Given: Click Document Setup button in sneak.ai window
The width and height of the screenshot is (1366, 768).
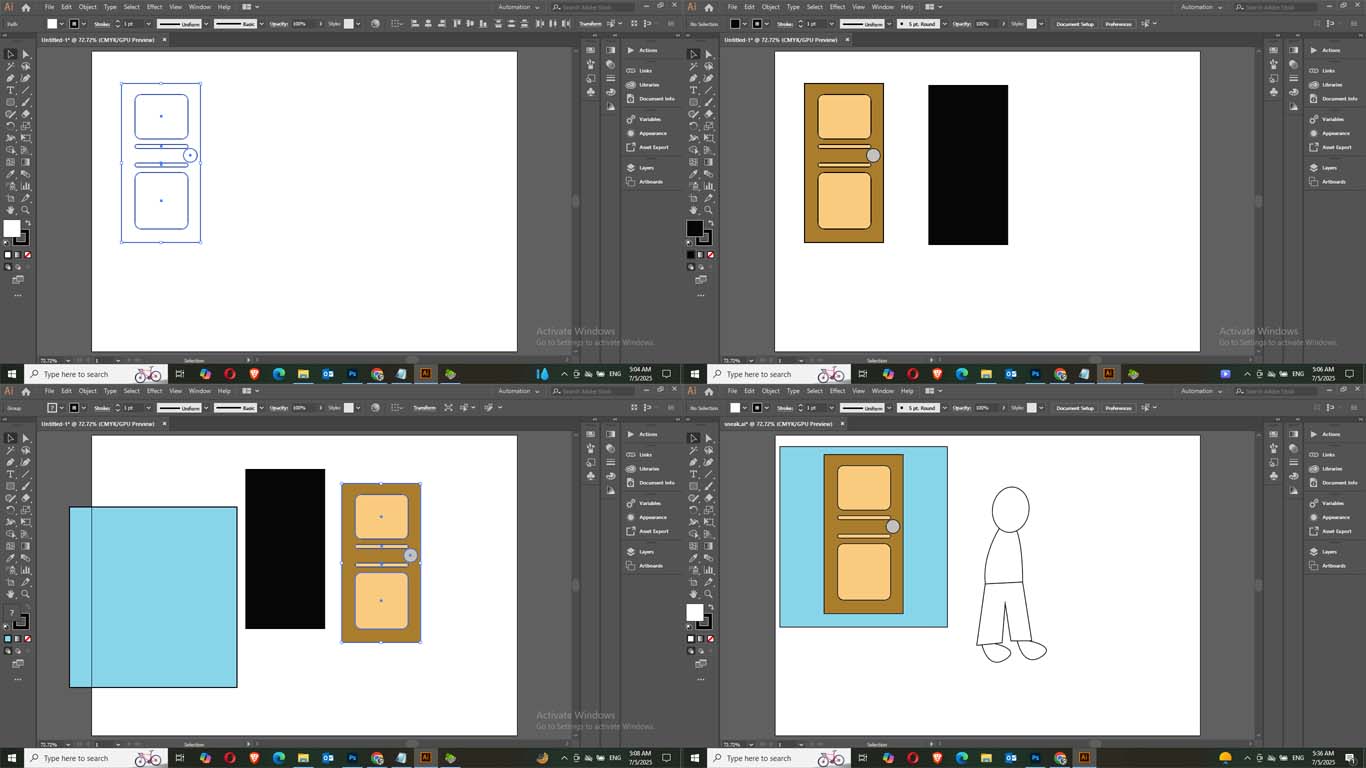Looking at the screenshot, I should pos(1074,408).
